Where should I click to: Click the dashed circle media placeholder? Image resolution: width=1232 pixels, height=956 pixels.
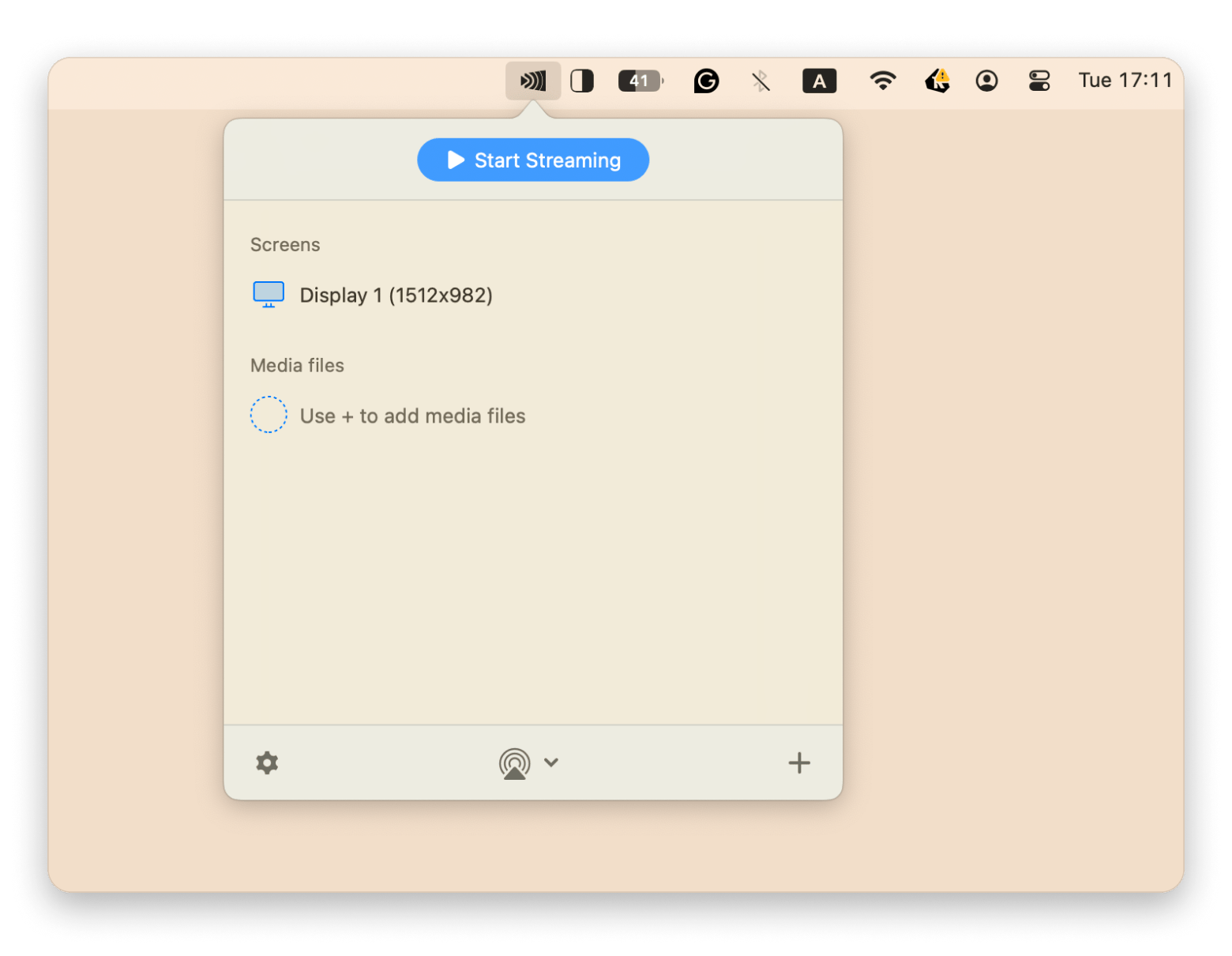tap(269, 415)
